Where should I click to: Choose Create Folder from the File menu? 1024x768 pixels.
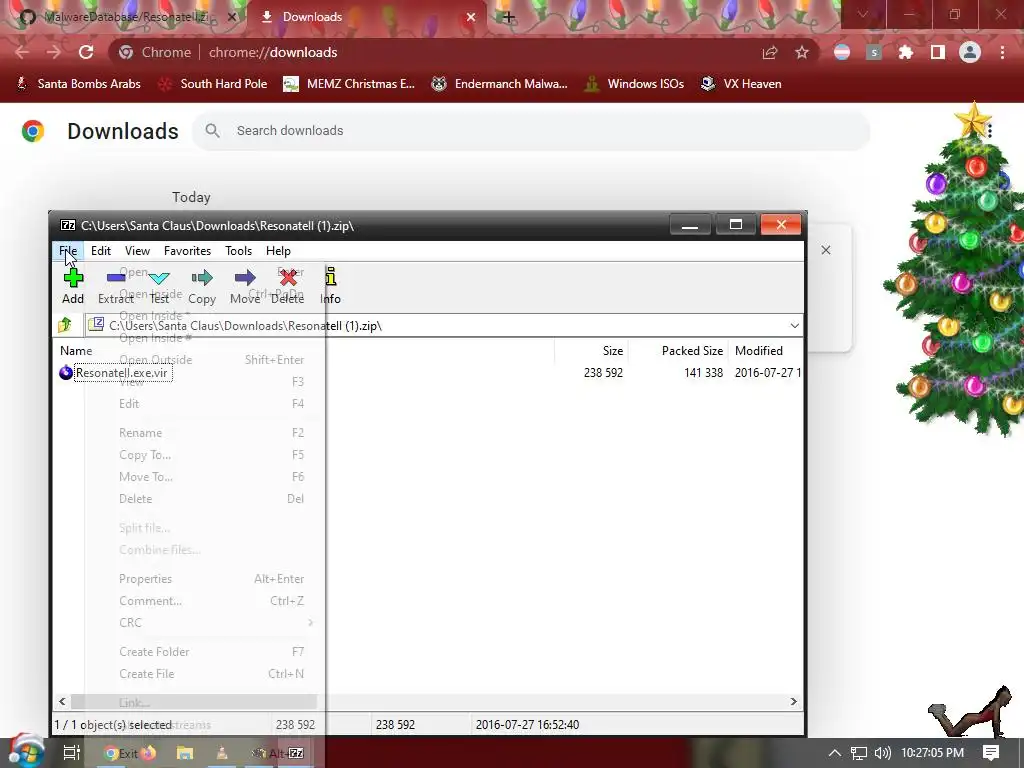(205, 652)
